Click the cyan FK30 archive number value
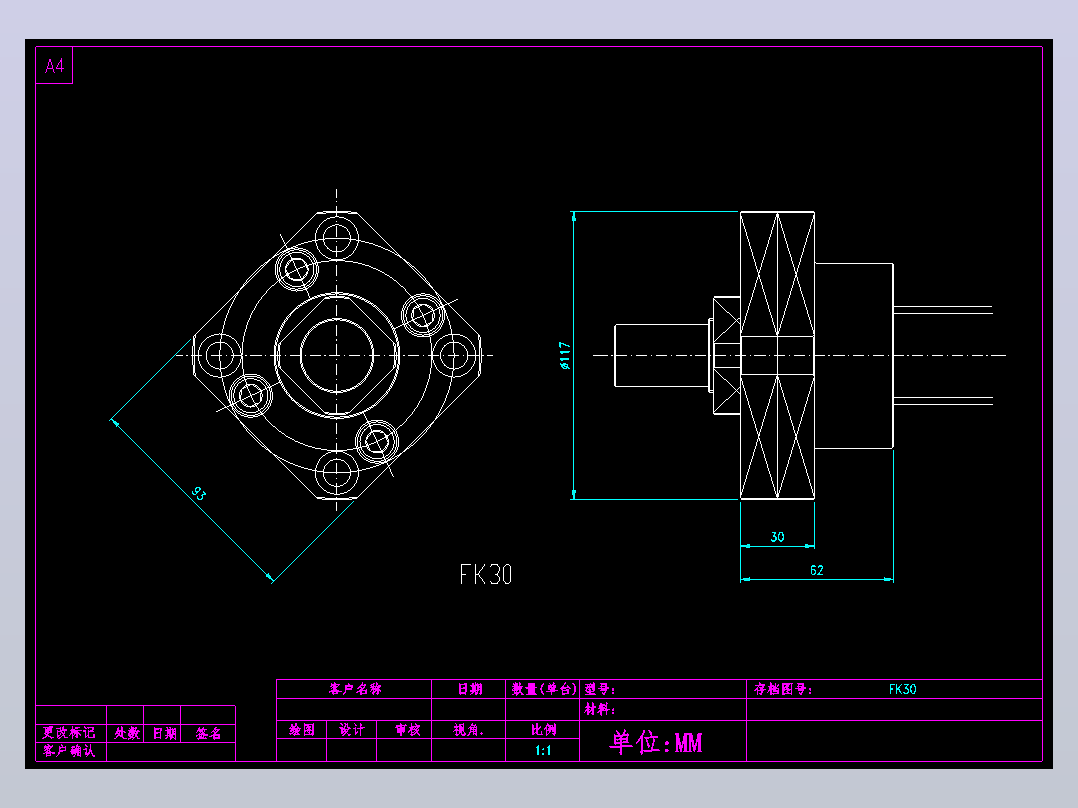 (903, 689)
